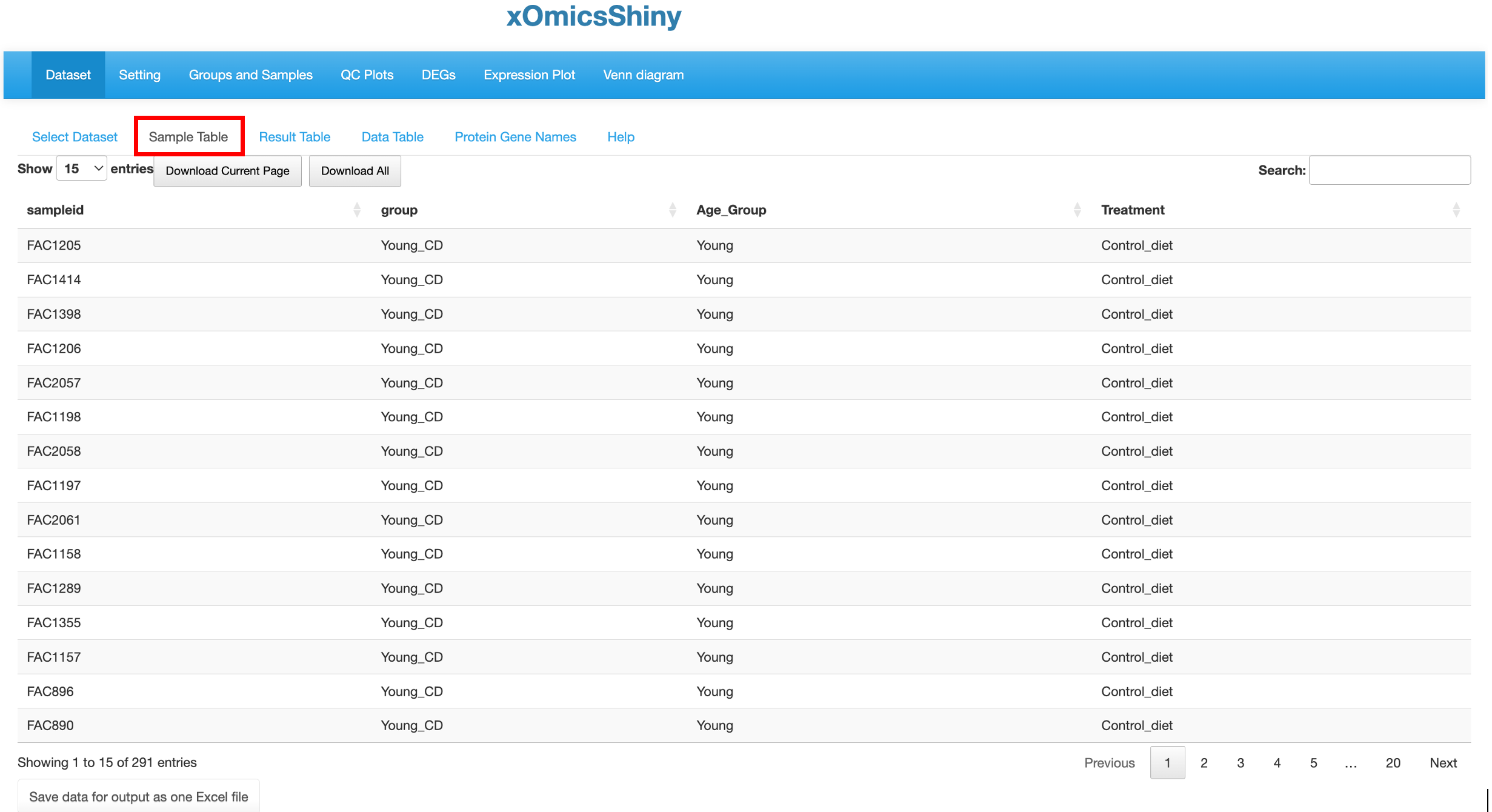Screen dimensions: 1492x812
Task: Click Showing 1 to 15 of 291 entries
Action: 107,762
